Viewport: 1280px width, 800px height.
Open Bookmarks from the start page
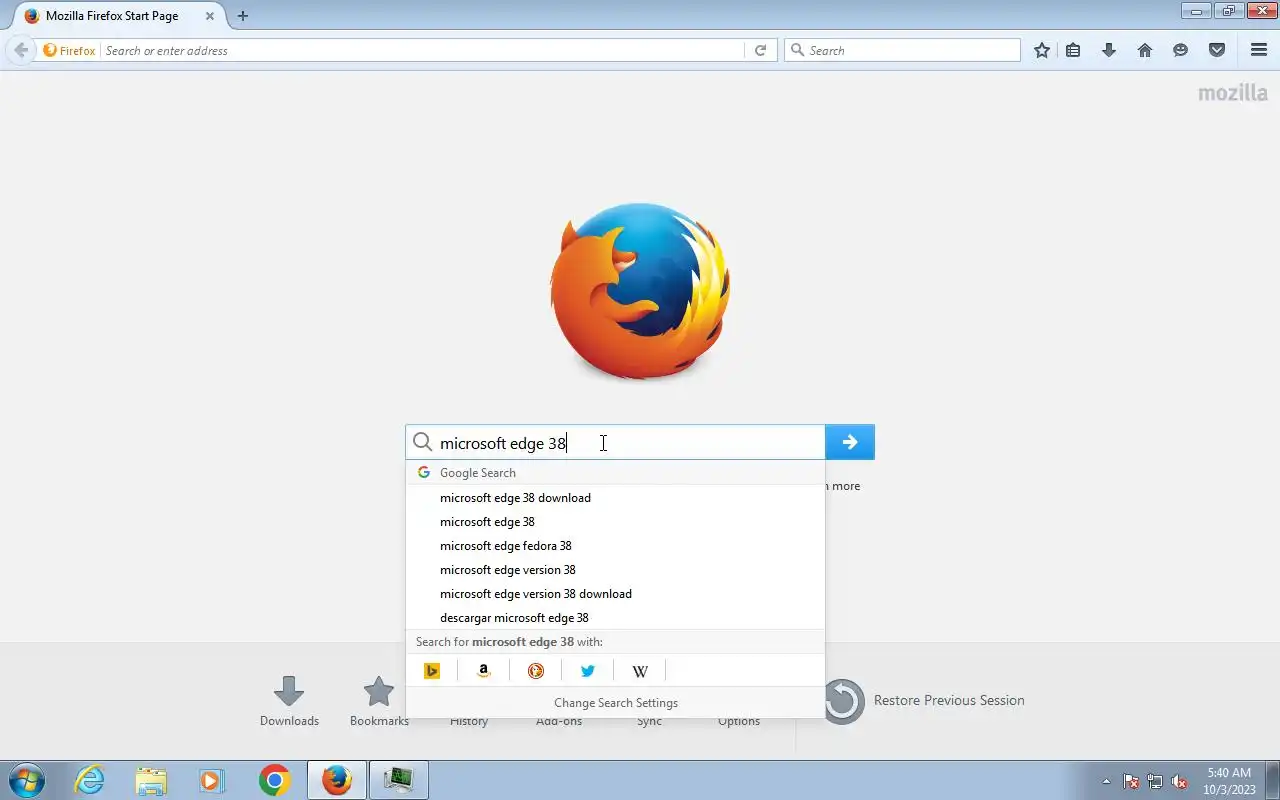[x=379, y=701]
